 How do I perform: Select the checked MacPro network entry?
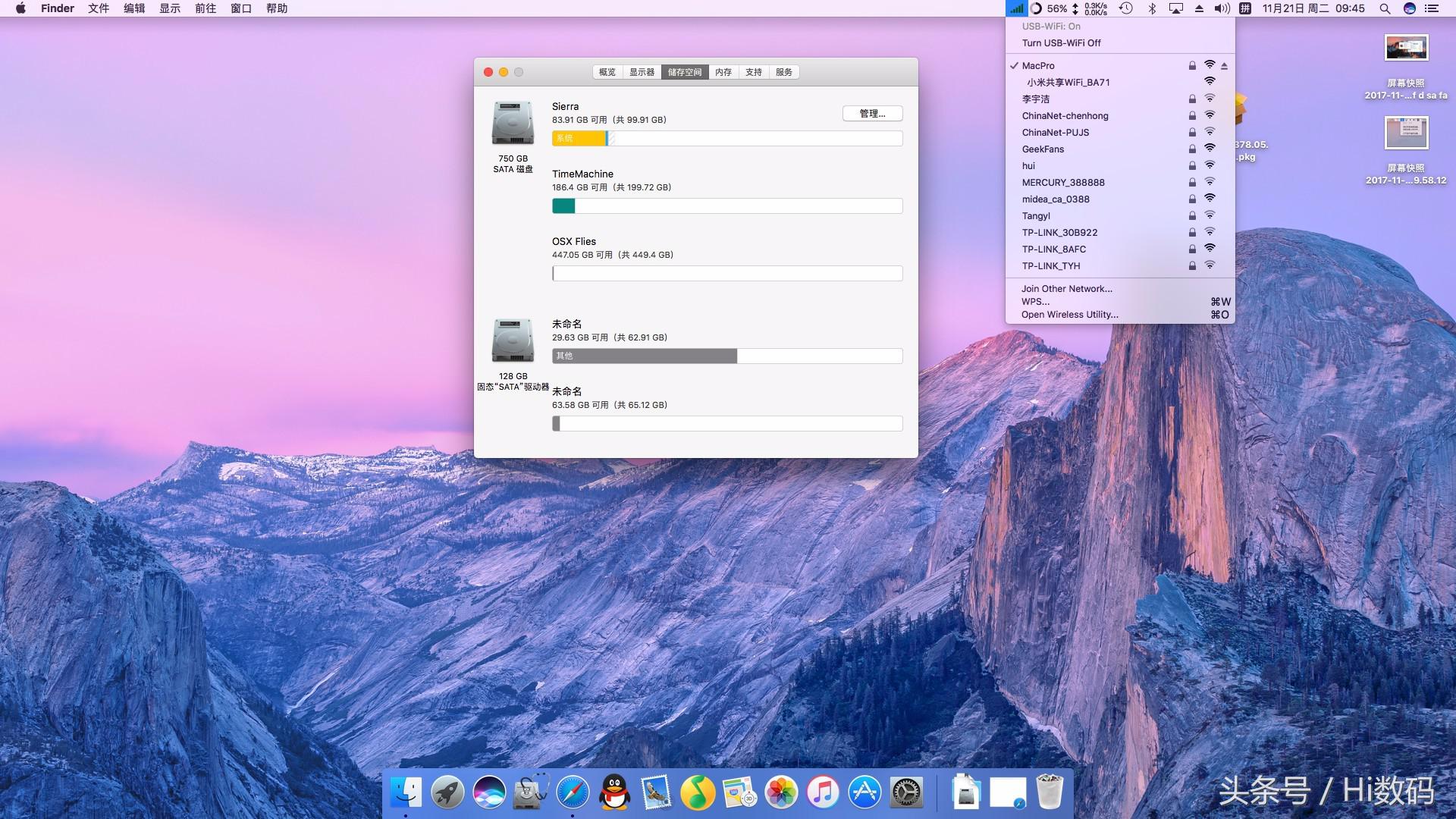pos(1038,66)
